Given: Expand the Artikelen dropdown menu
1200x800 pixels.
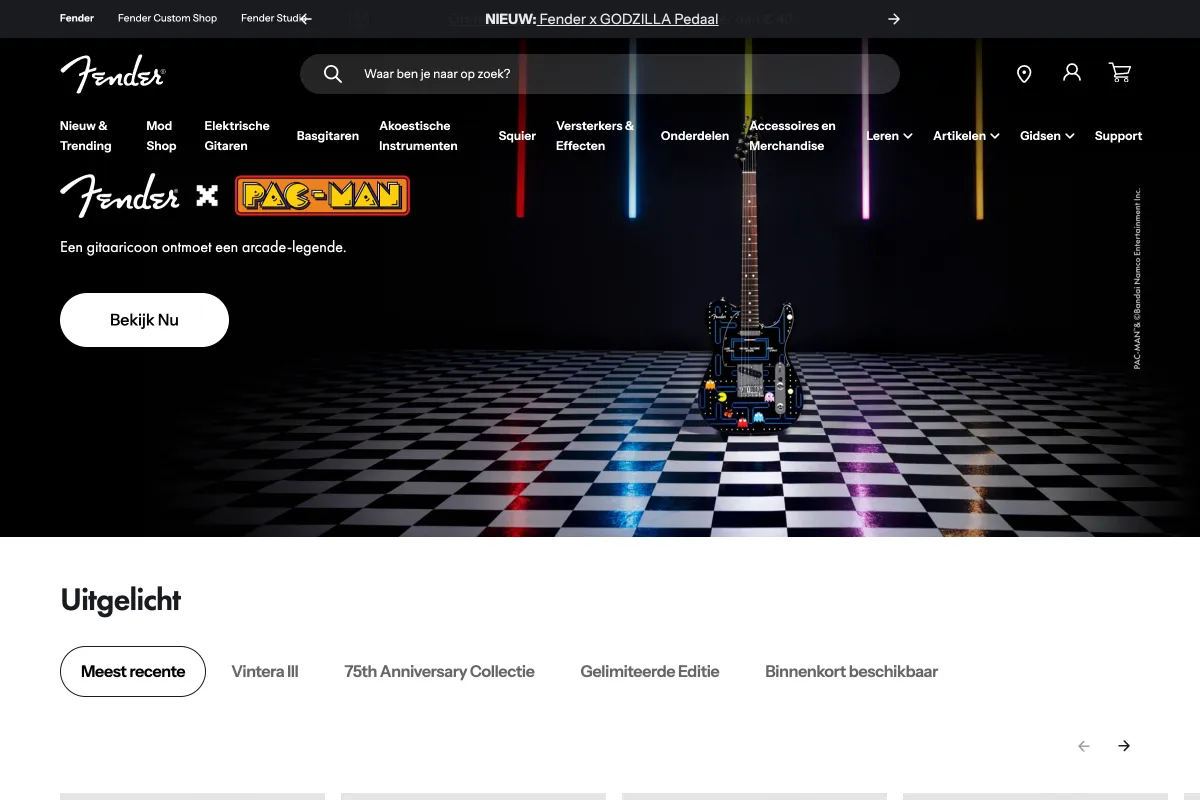Looking at the screenshot, I should coord(966,136).
